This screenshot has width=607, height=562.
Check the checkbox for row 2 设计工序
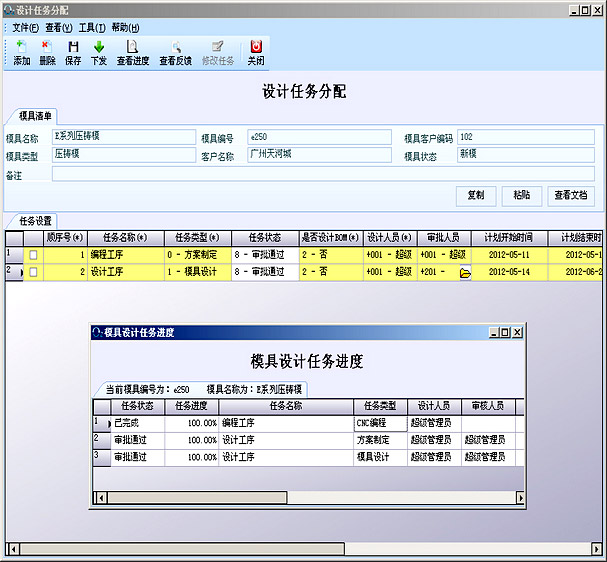pos(33,272)
